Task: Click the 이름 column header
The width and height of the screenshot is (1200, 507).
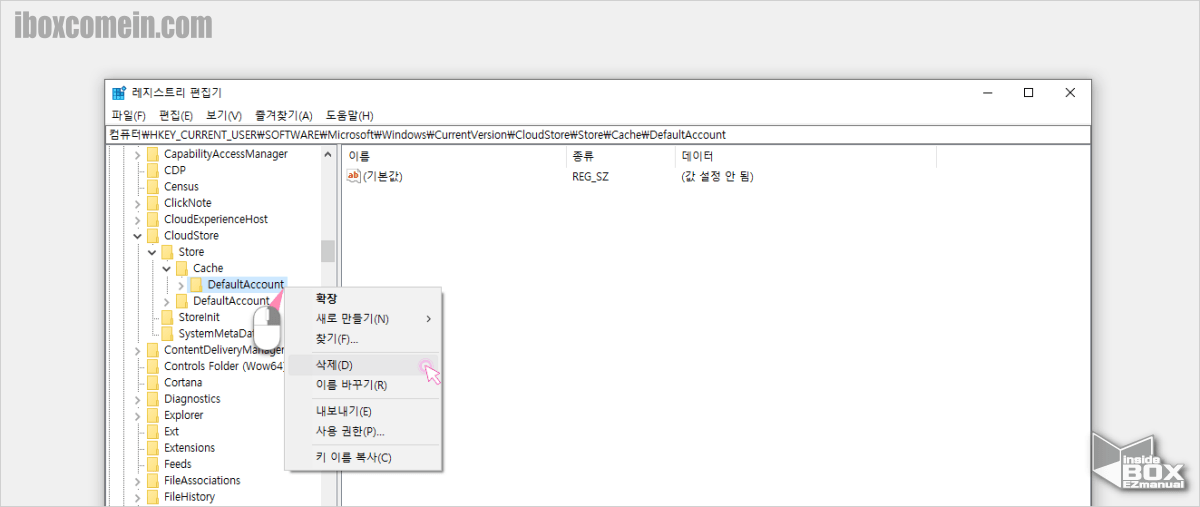Action: pos(454,156)
